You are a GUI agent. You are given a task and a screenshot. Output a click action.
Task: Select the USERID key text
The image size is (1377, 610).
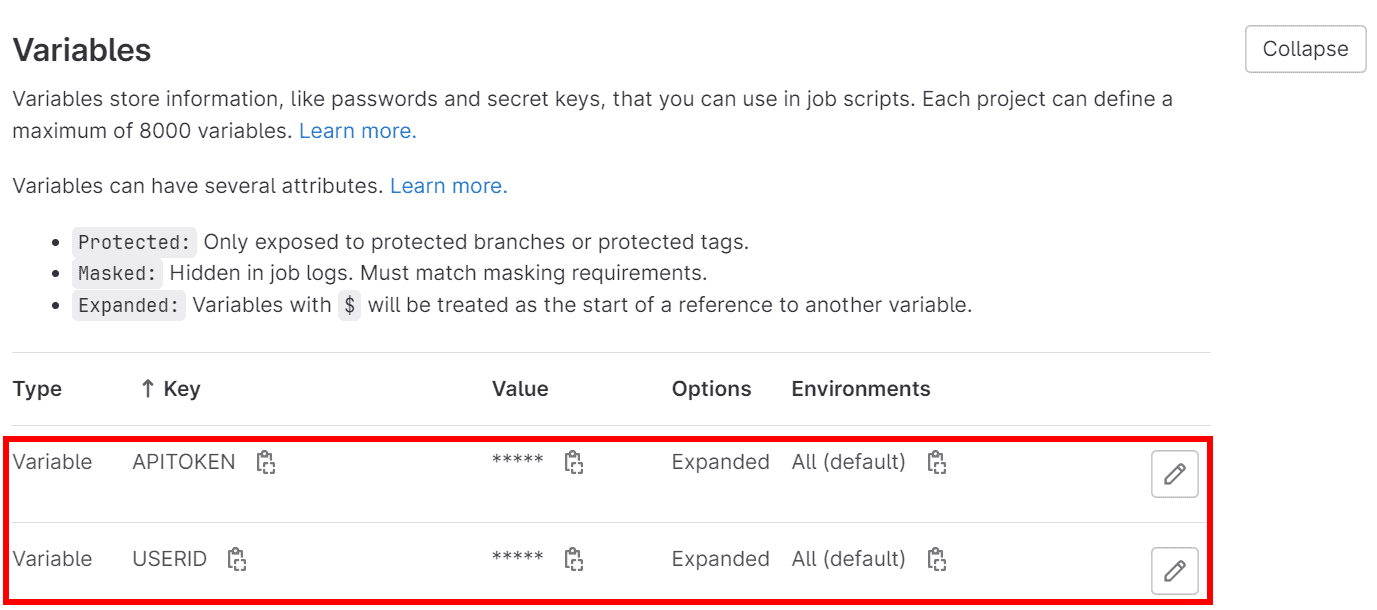(x=169, y=559)
